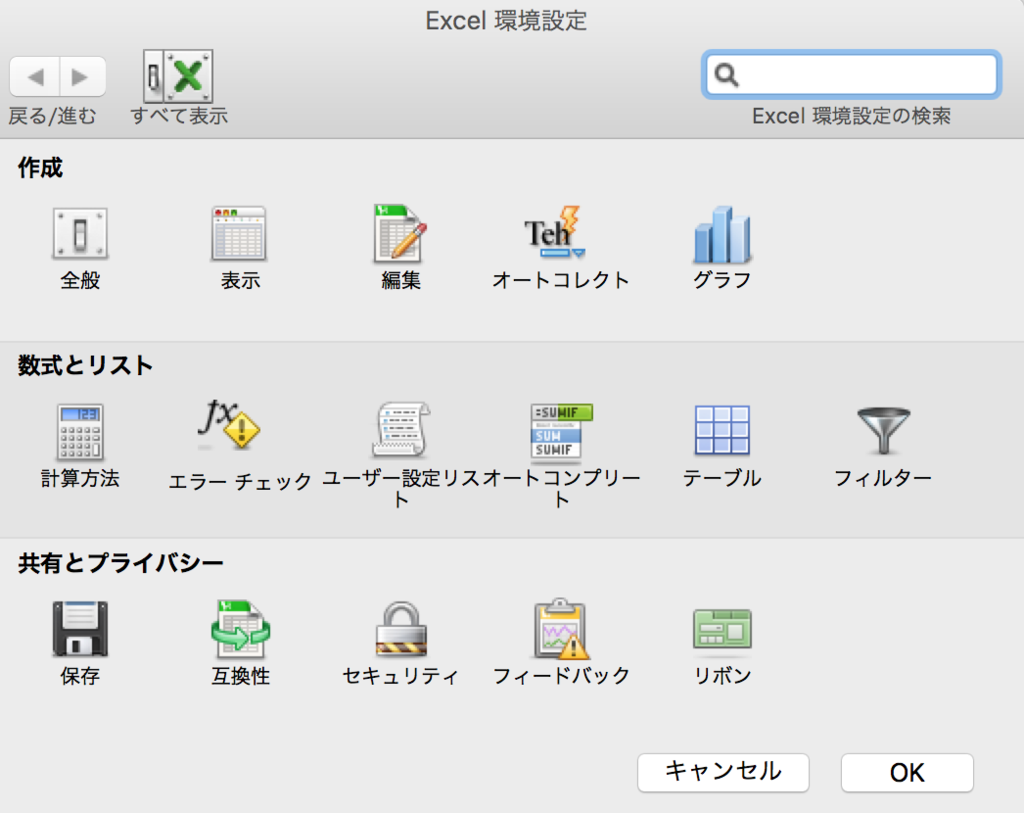Open the 保存 save floppy icon
Screen dimensions: 1024x813
80,628
